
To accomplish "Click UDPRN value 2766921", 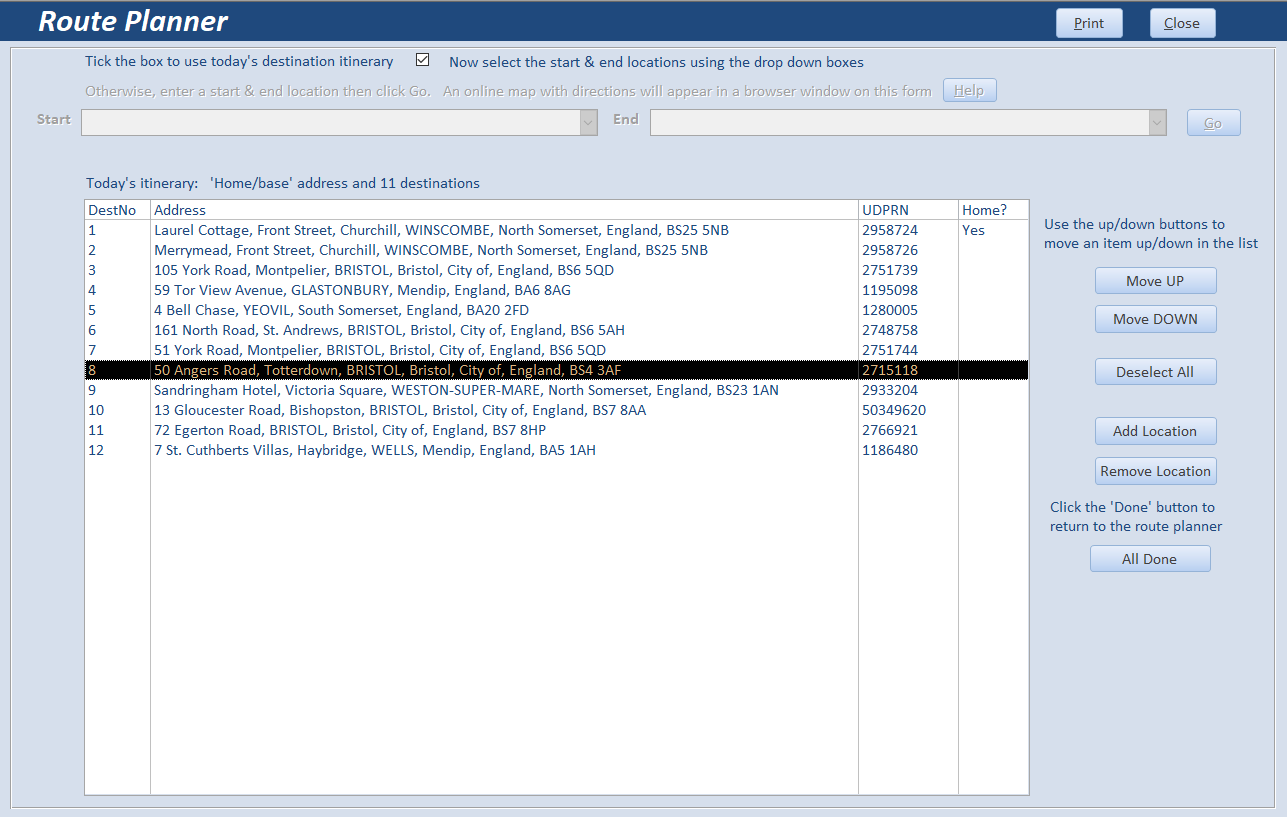I will (x=890, y=430).
